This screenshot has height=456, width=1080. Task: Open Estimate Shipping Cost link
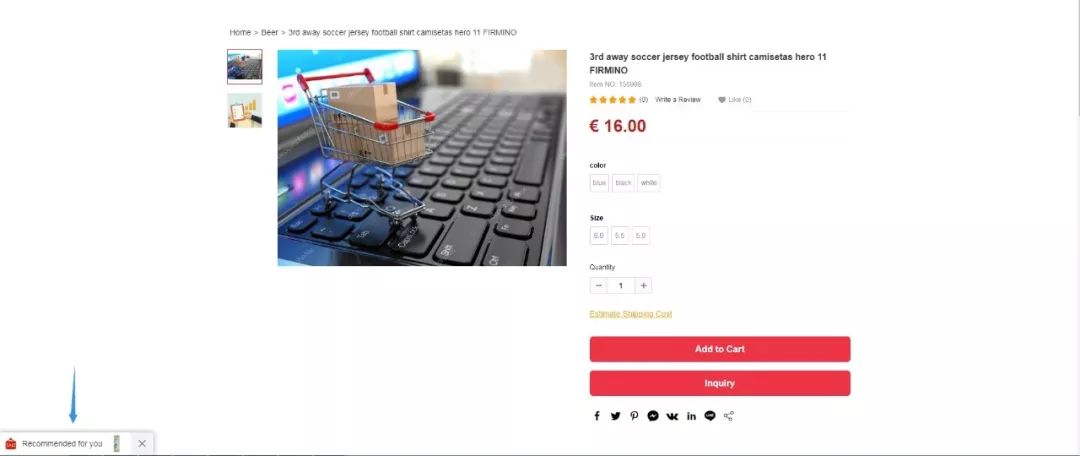[x=631, y=314]
